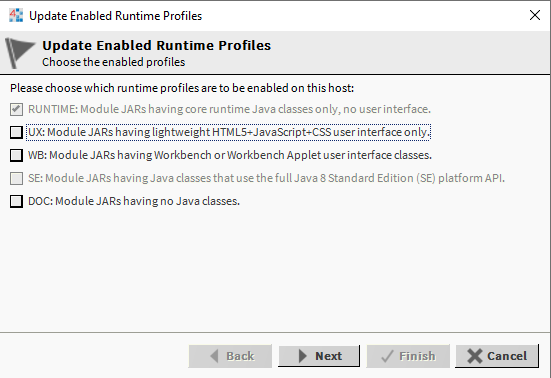Click the arrow icon on Next button
This screenshot has width=551, height=378.
tap(303, 356)
